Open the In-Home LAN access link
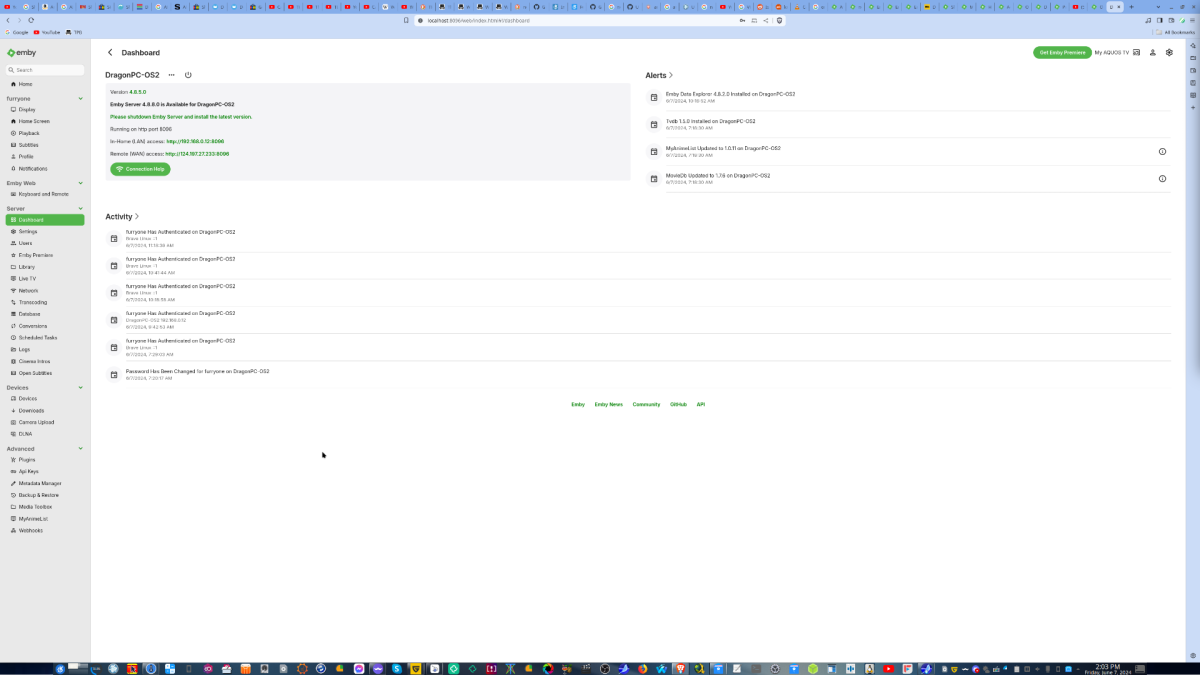1200x675 pixels. click(197, 141)
